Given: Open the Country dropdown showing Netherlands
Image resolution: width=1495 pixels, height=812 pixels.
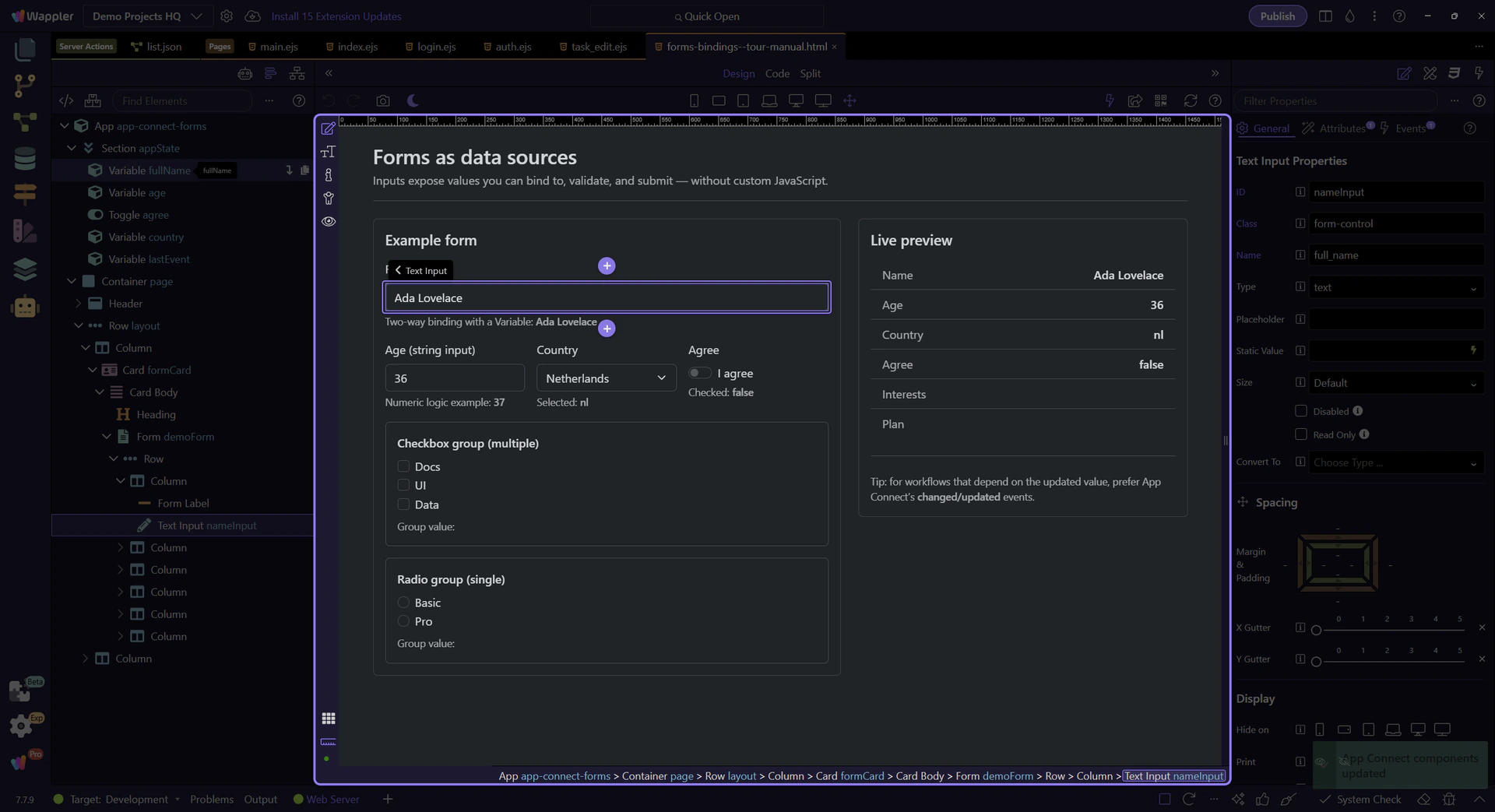Looking at the screenshot, I should click(x=606, y=378).
